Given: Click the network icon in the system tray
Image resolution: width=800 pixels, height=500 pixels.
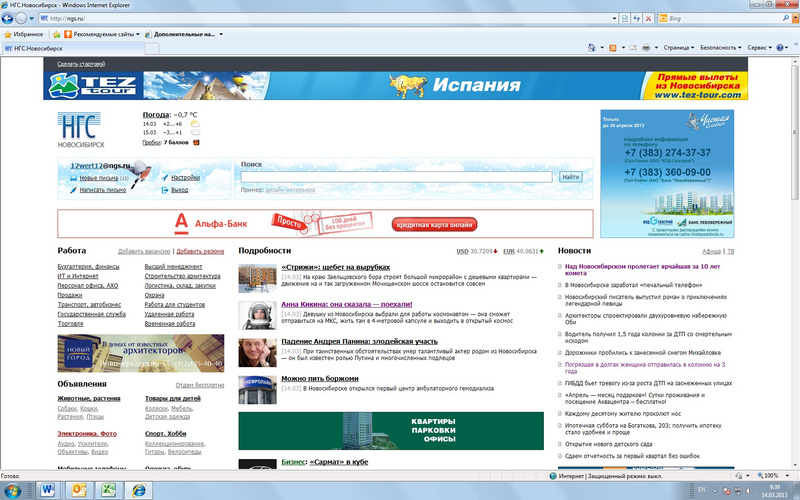Looking at the screenshot, I should [x=739, y=491].
